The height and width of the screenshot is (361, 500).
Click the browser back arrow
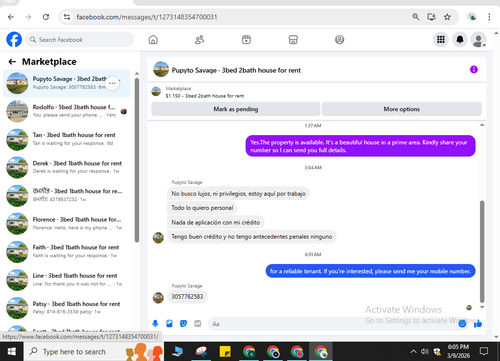coord(11,17)
